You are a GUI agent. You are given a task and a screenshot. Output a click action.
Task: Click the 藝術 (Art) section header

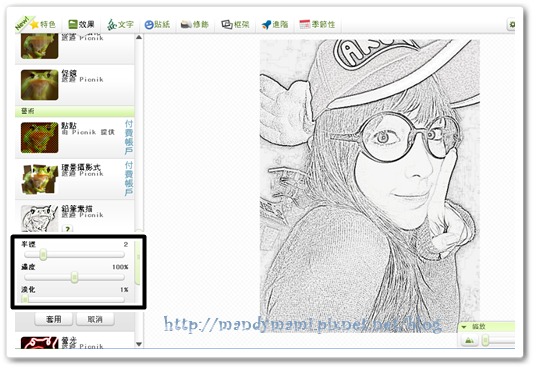(75, 111)
